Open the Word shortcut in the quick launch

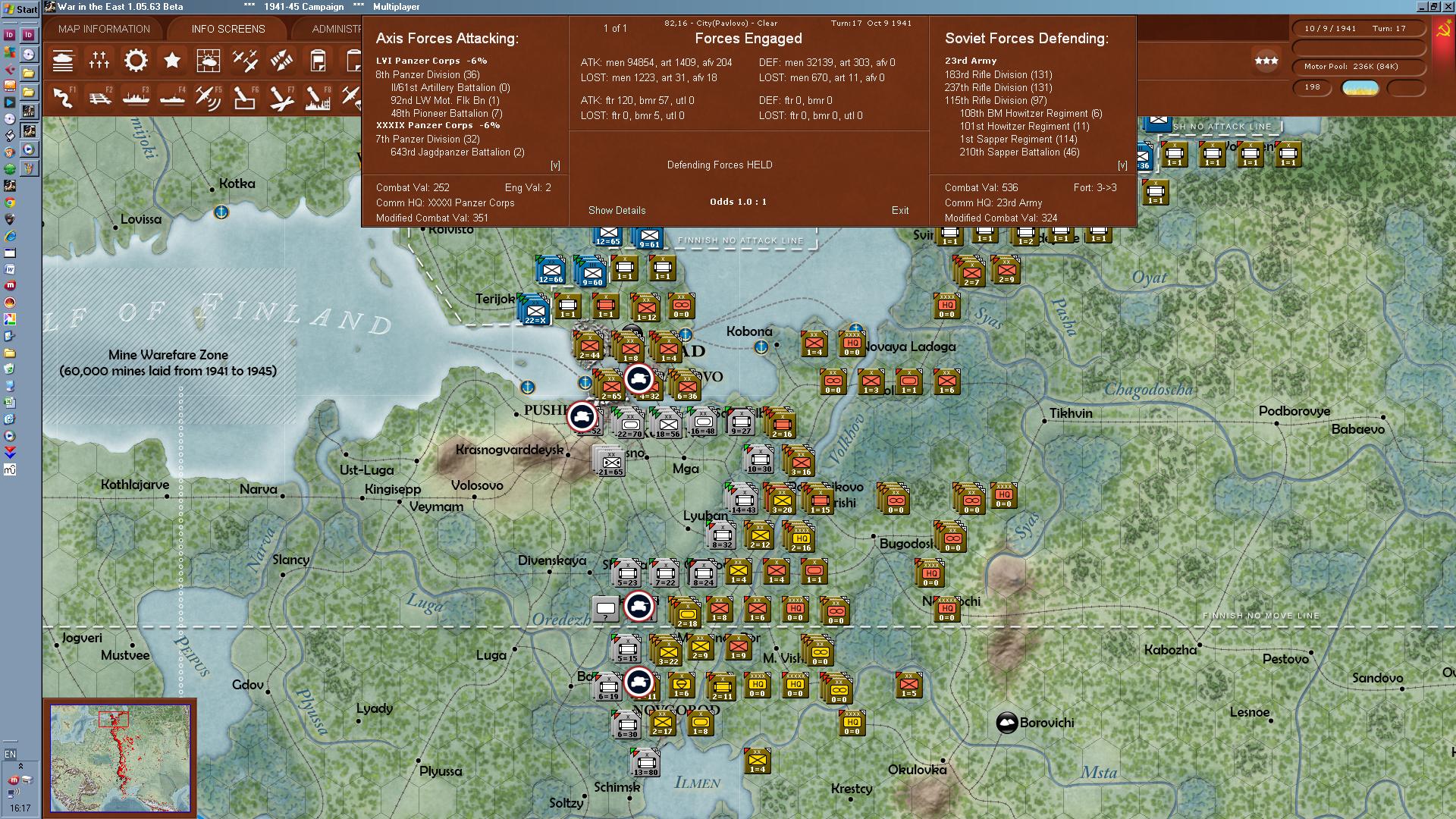(10, 269)
